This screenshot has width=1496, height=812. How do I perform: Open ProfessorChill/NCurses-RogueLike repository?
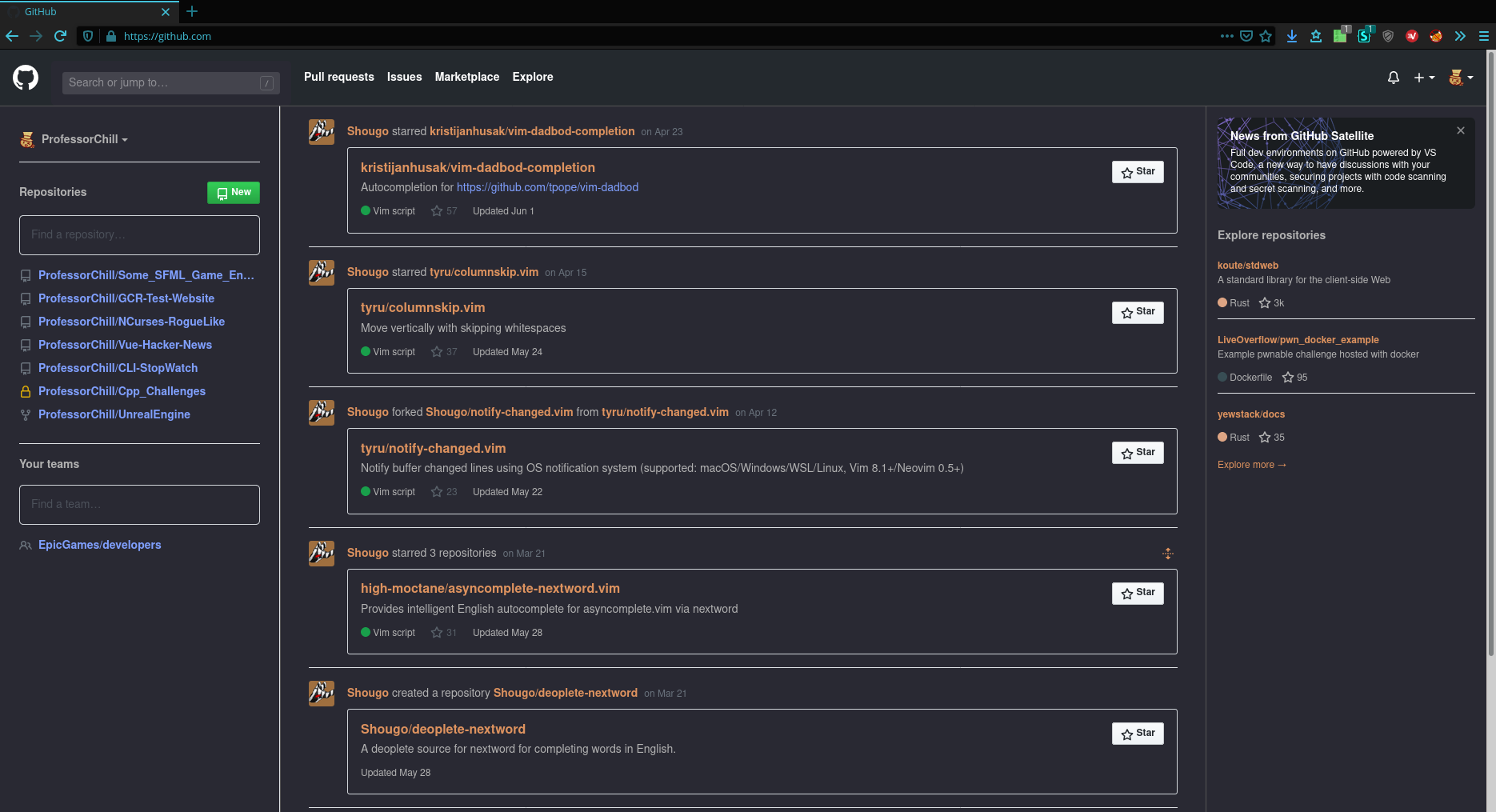131,322
